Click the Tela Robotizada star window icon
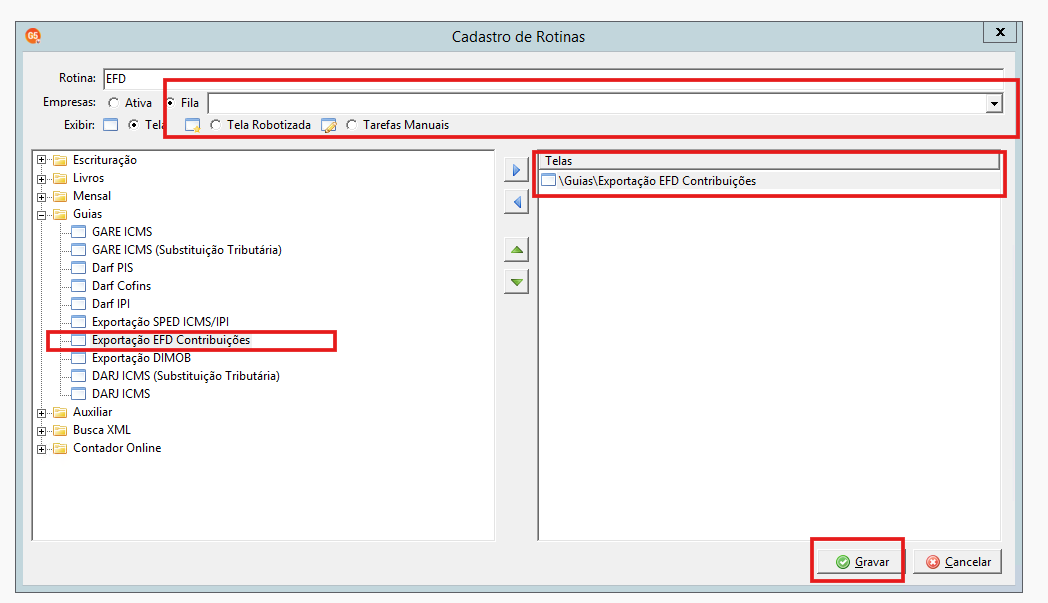Viewport: 1048px width, 603px height. (192, 126)
